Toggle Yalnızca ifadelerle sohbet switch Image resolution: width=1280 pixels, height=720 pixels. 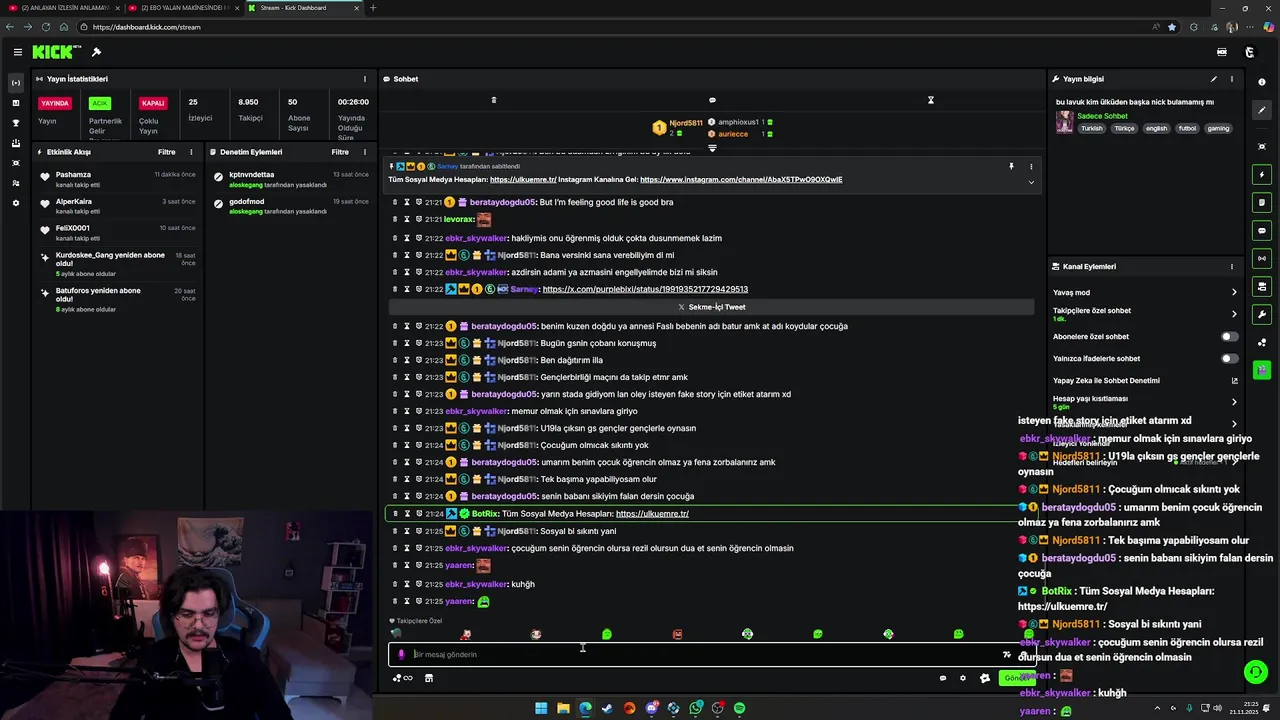(1229, 358)
